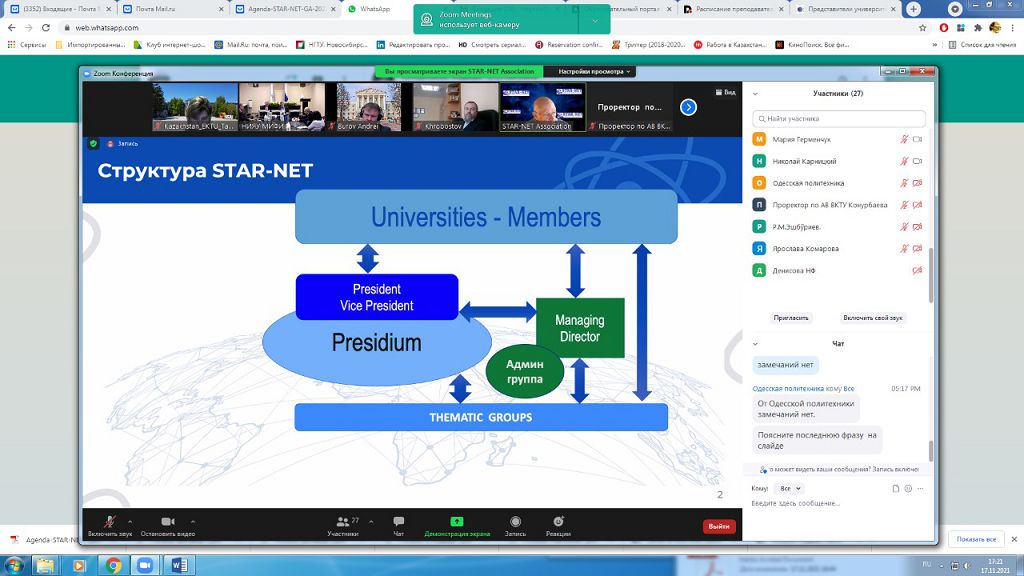
Task: Click the green encryption shield icon
Action: [x=93, y=144]
